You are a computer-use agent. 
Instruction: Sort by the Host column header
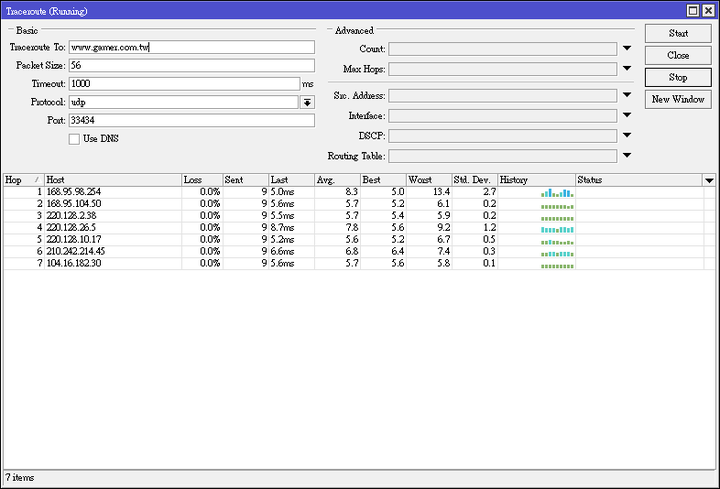[113, 180]
